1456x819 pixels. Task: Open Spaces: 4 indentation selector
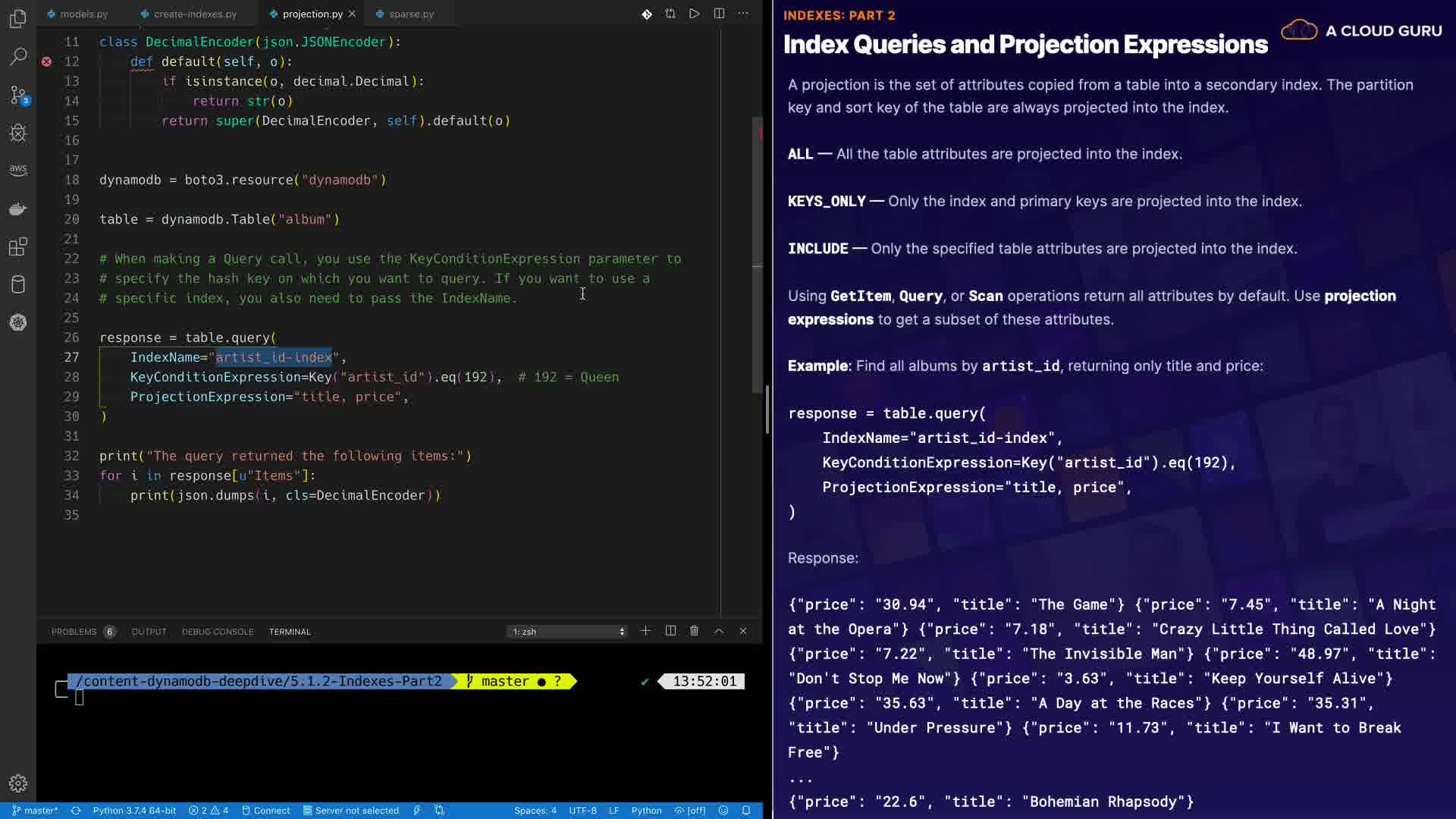[x=535, y=811]
